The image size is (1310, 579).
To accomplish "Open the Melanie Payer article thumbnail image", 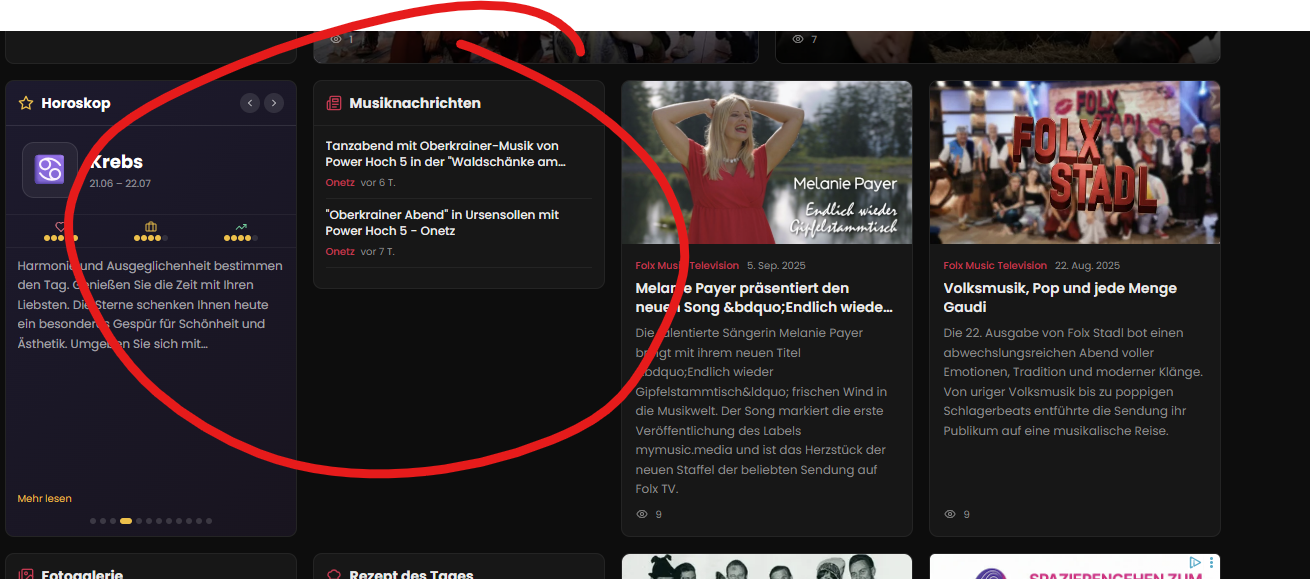I will point(767,162).
